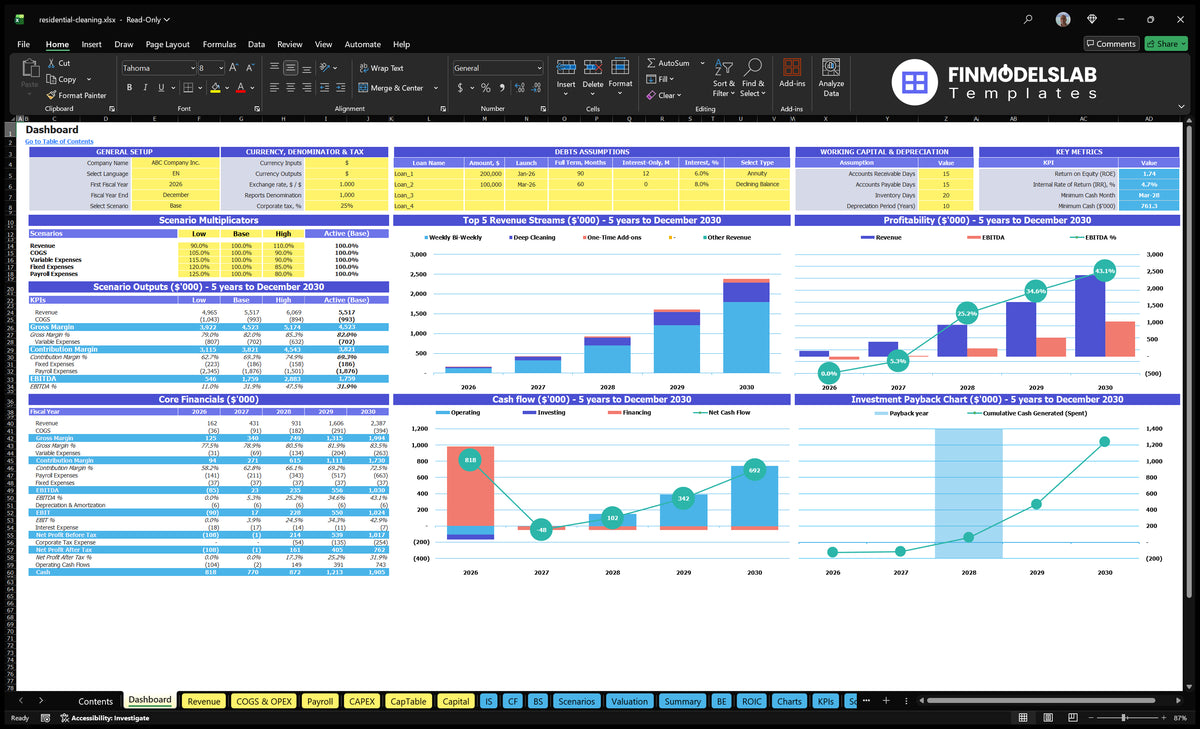This screenshot has height=729, width=1200.
Task: Collapse the ribbon with the chevron
Action: (1181, 107)
